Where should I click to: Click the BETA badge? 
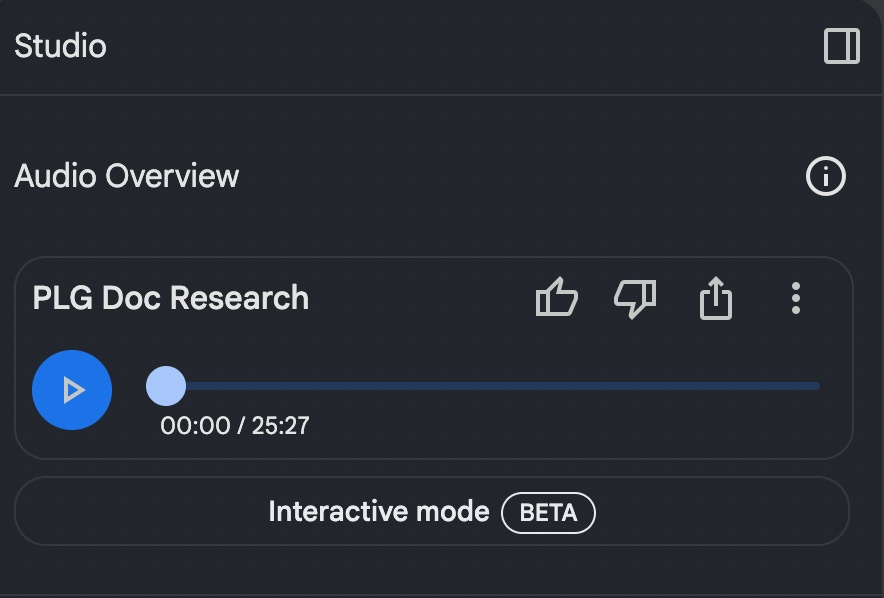548,513
